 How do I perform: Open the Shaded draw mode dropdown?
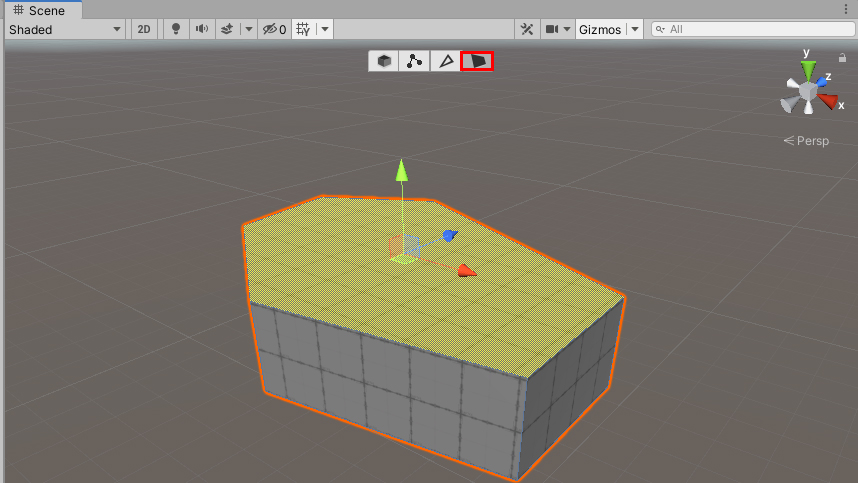[x=64, y=29]
